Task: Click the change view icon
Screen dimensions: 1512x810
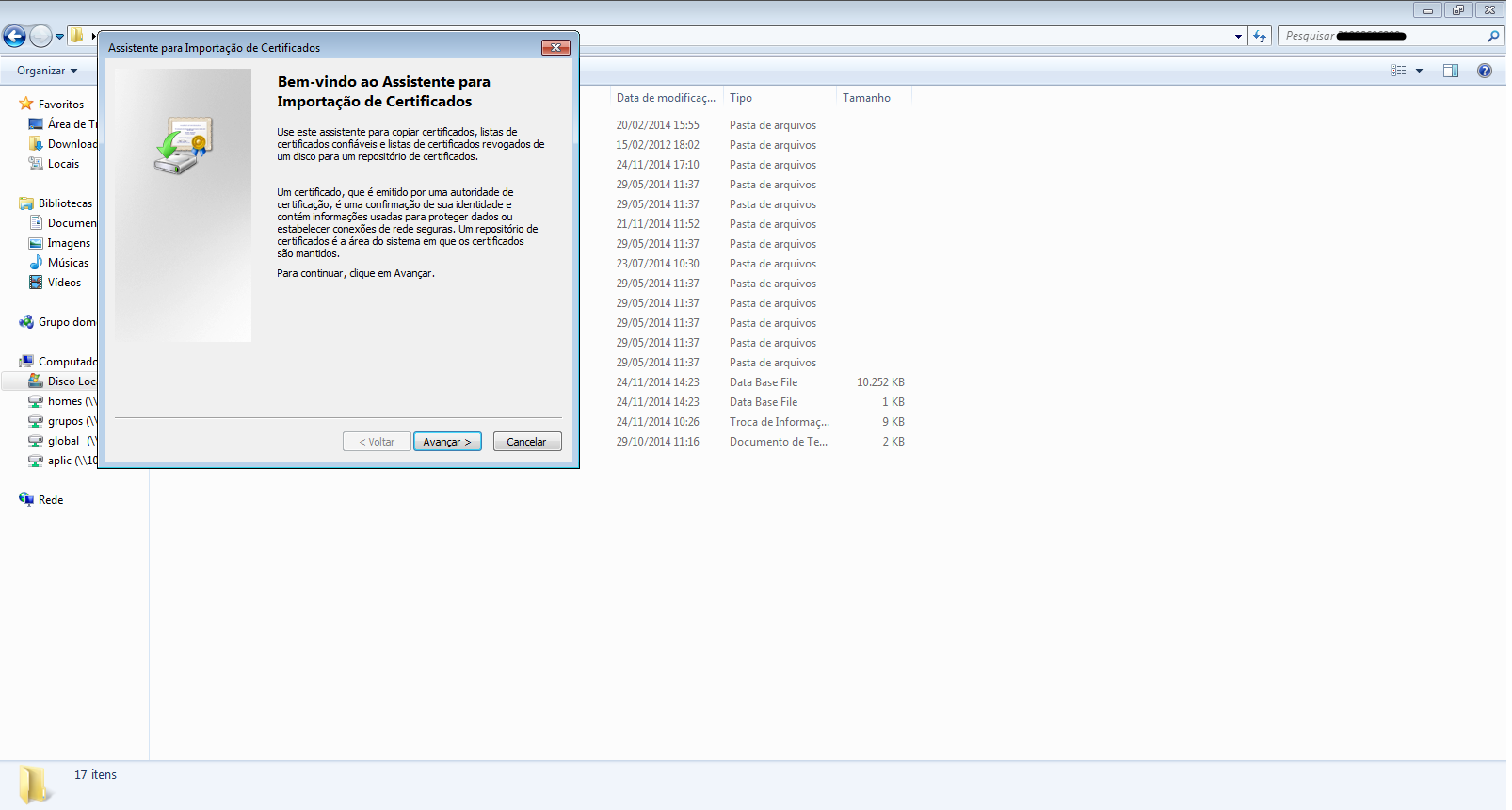Action: [1399, 71]
